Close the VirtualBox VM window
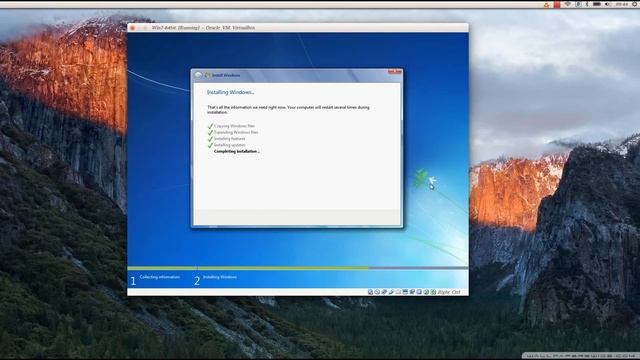Viewport: 640px width, 360px height. coord(132,28)
